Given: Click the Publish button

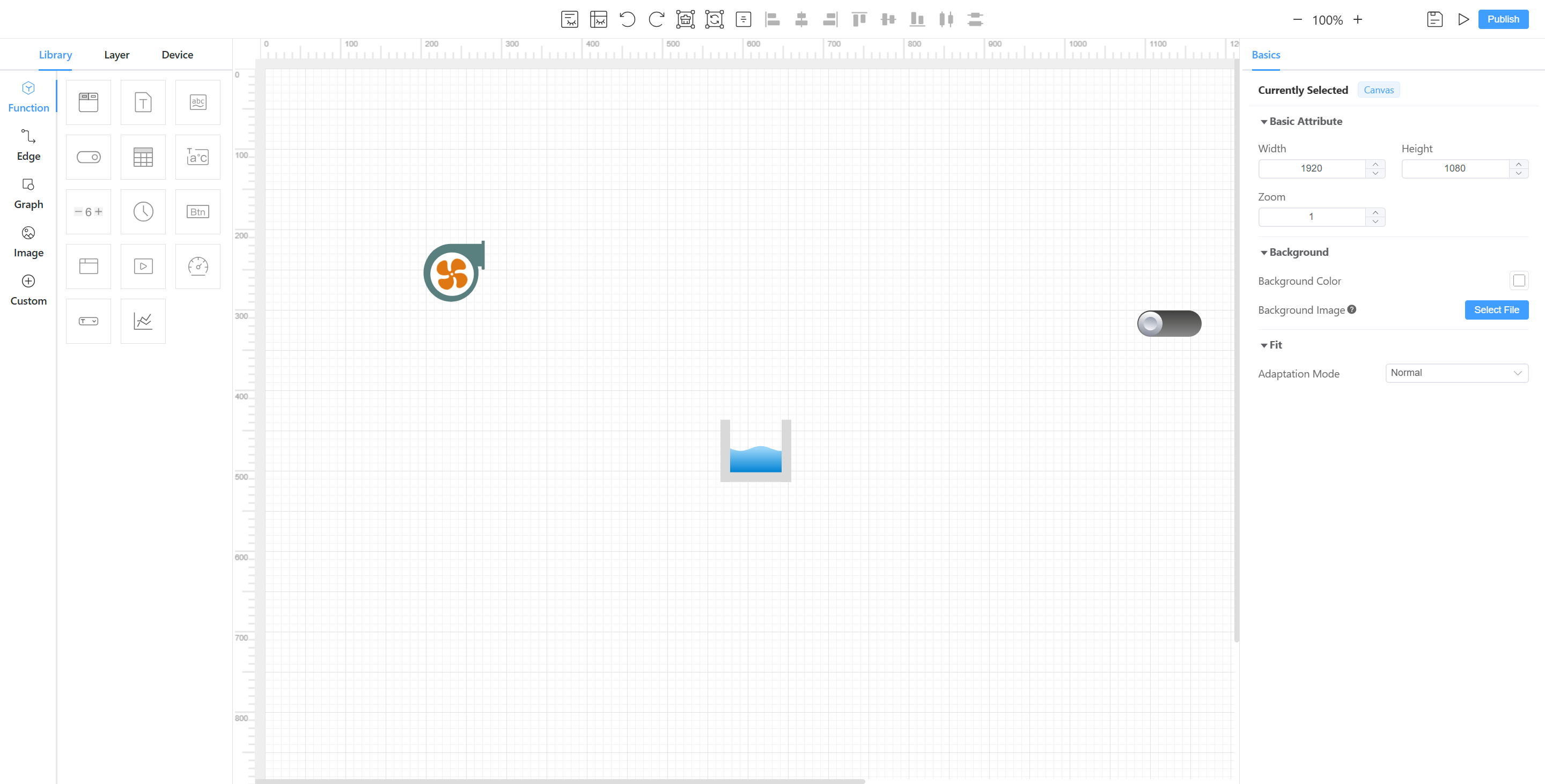Looking at the screenshot, I should pos(1503,19).
